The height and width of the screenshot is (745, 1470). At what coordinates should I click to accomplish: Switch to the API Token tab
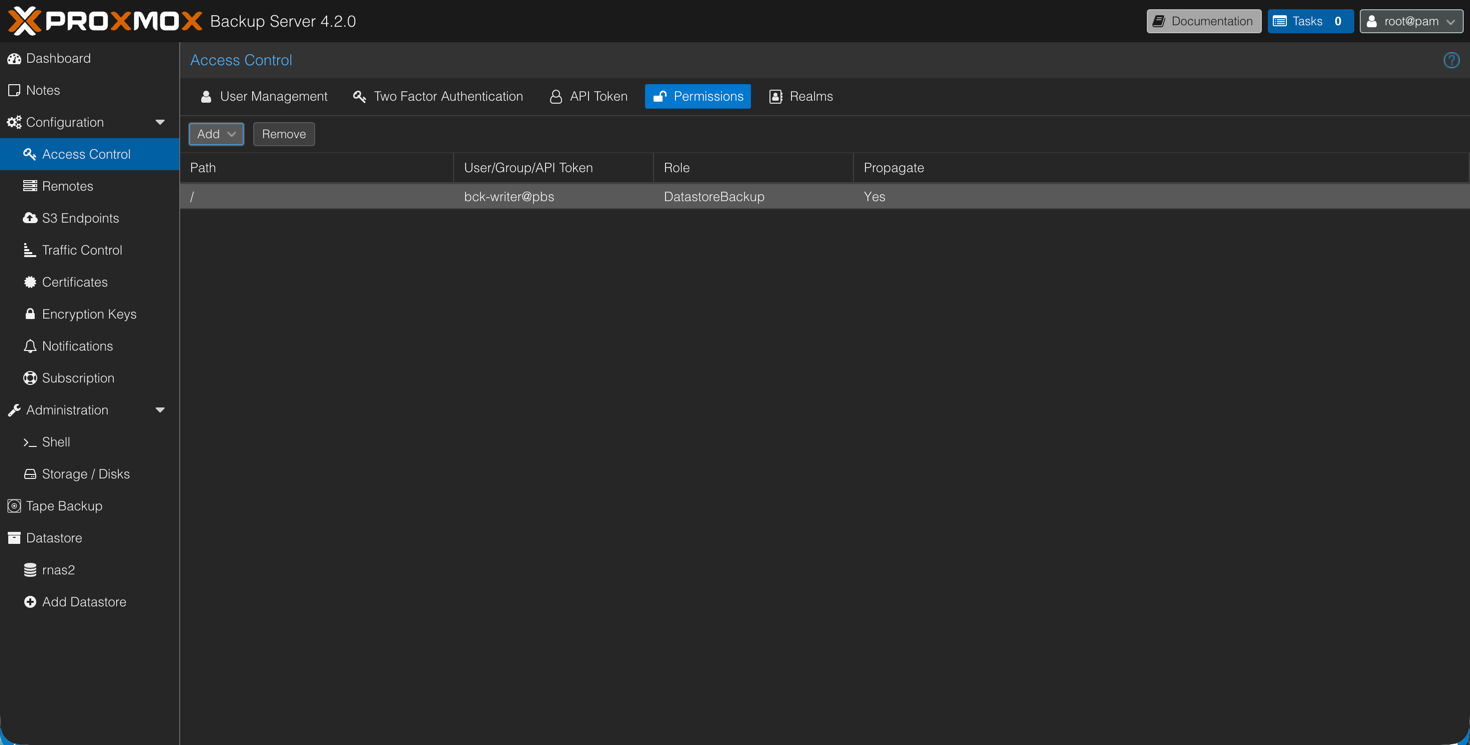coord(588,96)
